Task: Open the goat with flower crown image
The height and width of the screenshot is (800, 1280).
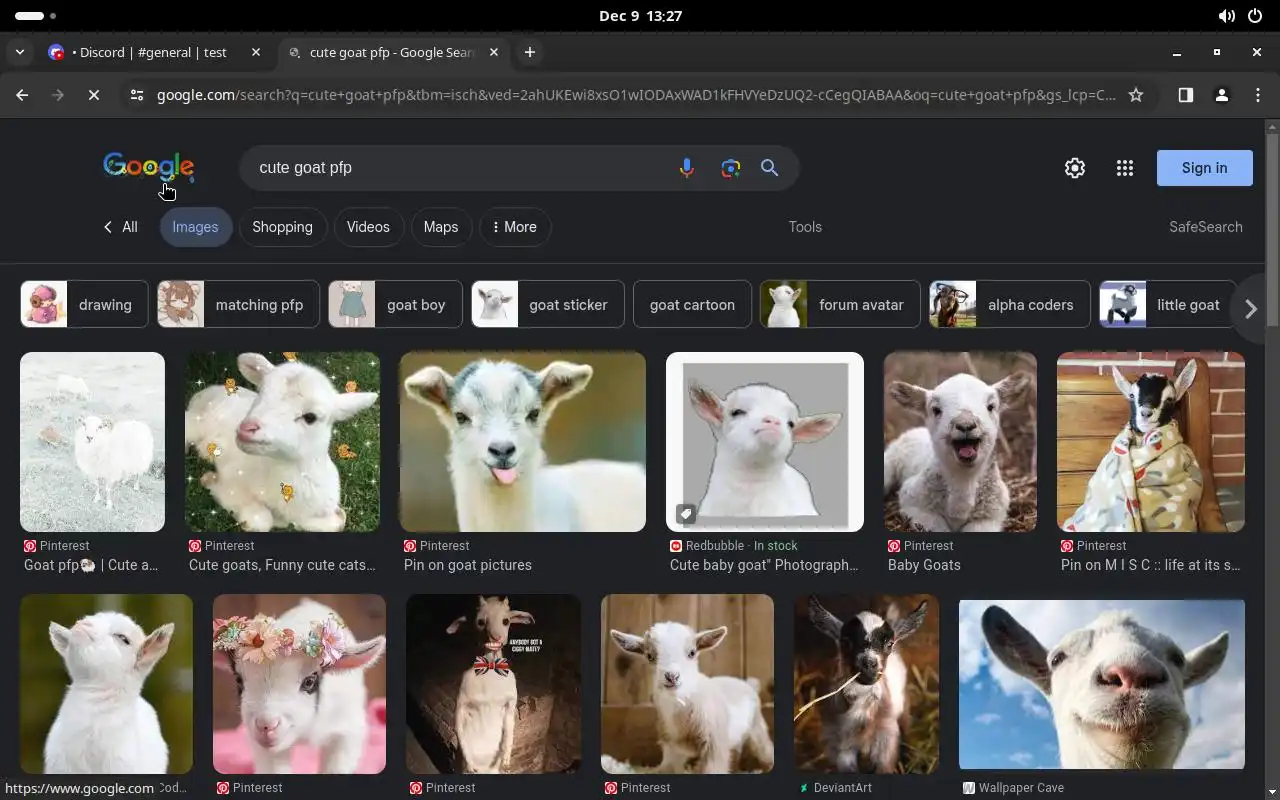Action: [299, 684]
